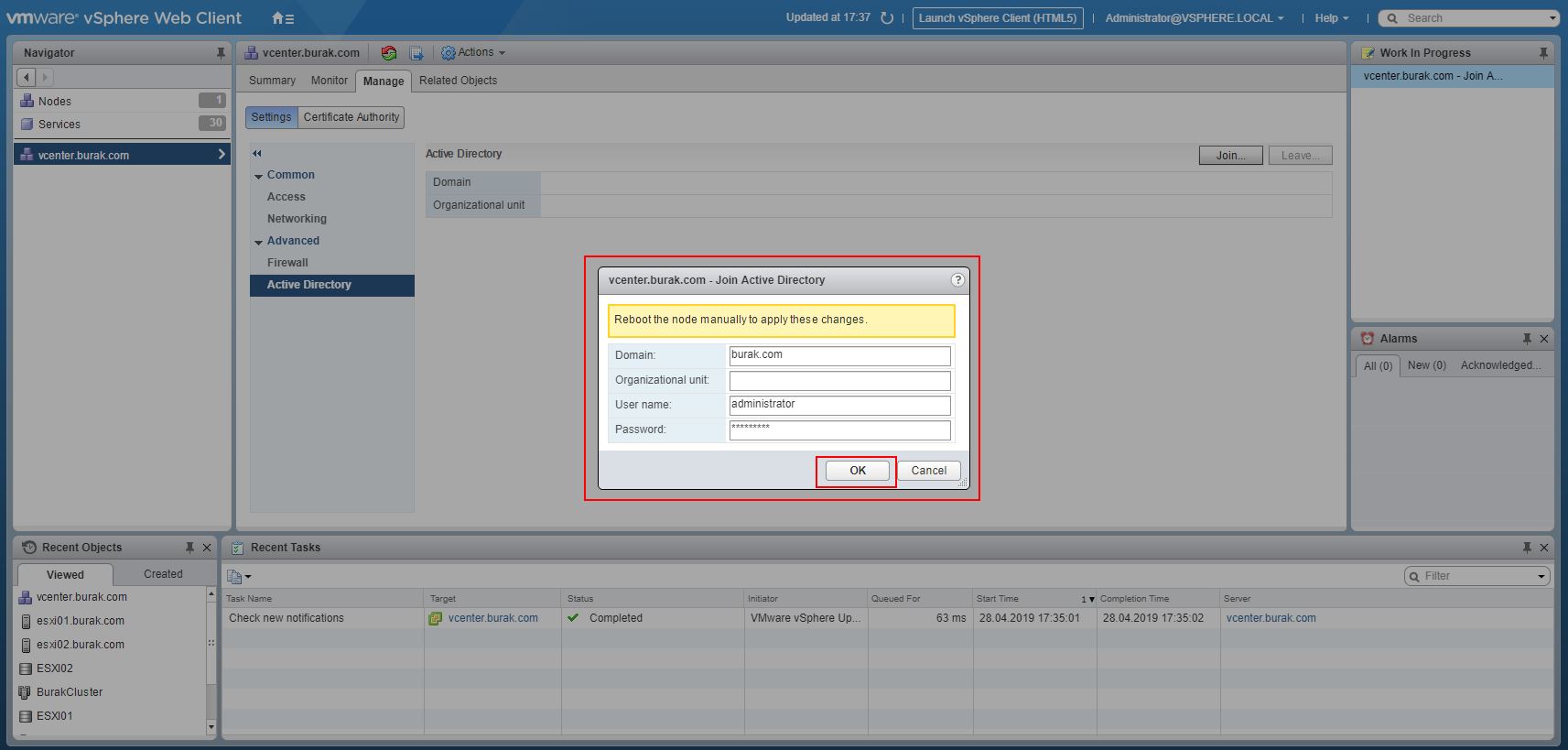Click the Password input field
Image resolution: width=1568 pixels, height=750 pixels.
[839, 430]
